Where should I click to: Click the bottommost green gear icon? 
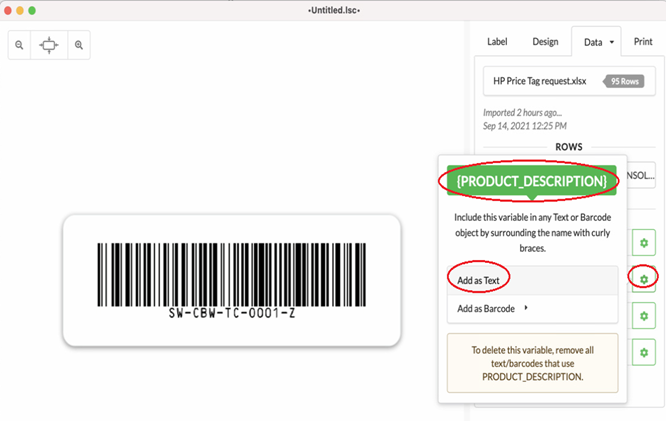point(644,352)
